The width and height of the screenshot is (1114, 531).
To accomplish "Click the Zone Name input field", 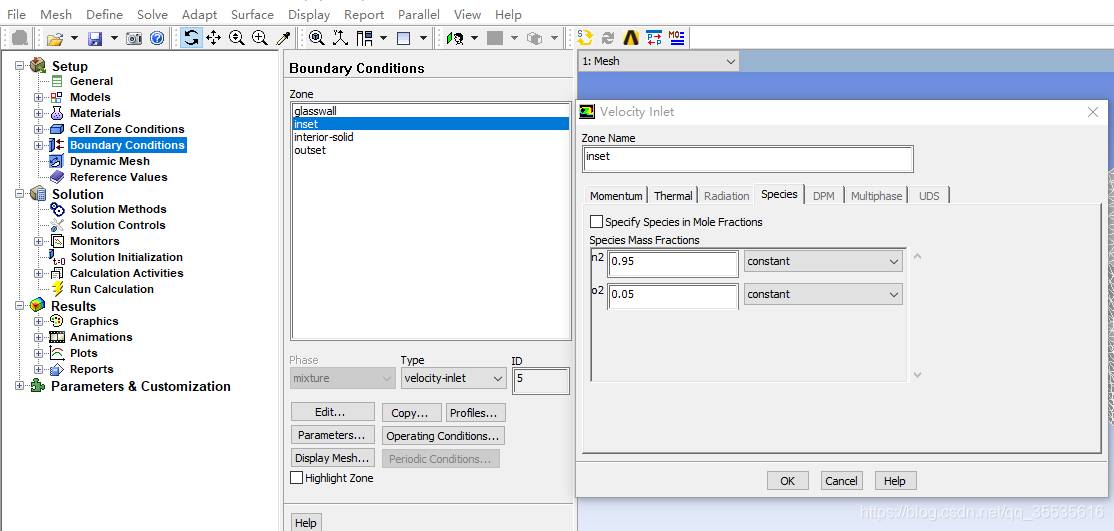I will (747, 159).
